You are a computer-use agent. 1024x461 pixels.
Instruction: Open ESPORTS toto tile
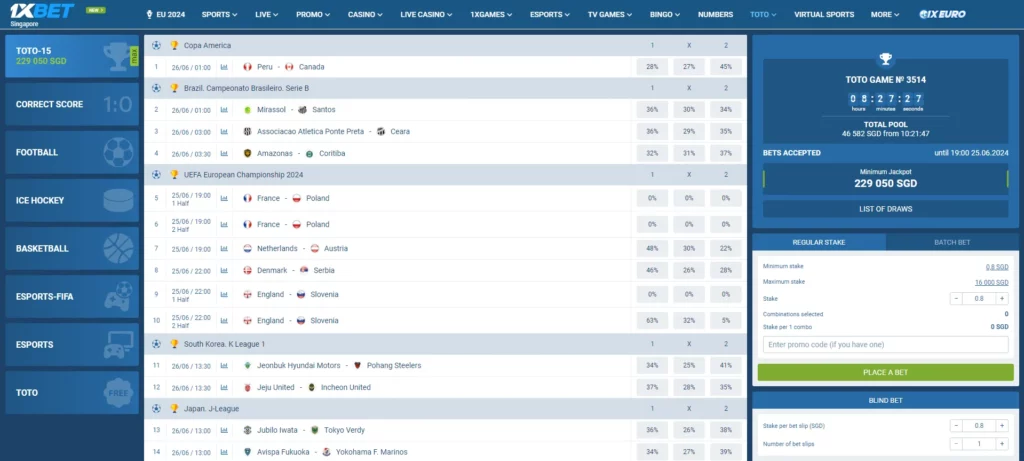[72, 345]
